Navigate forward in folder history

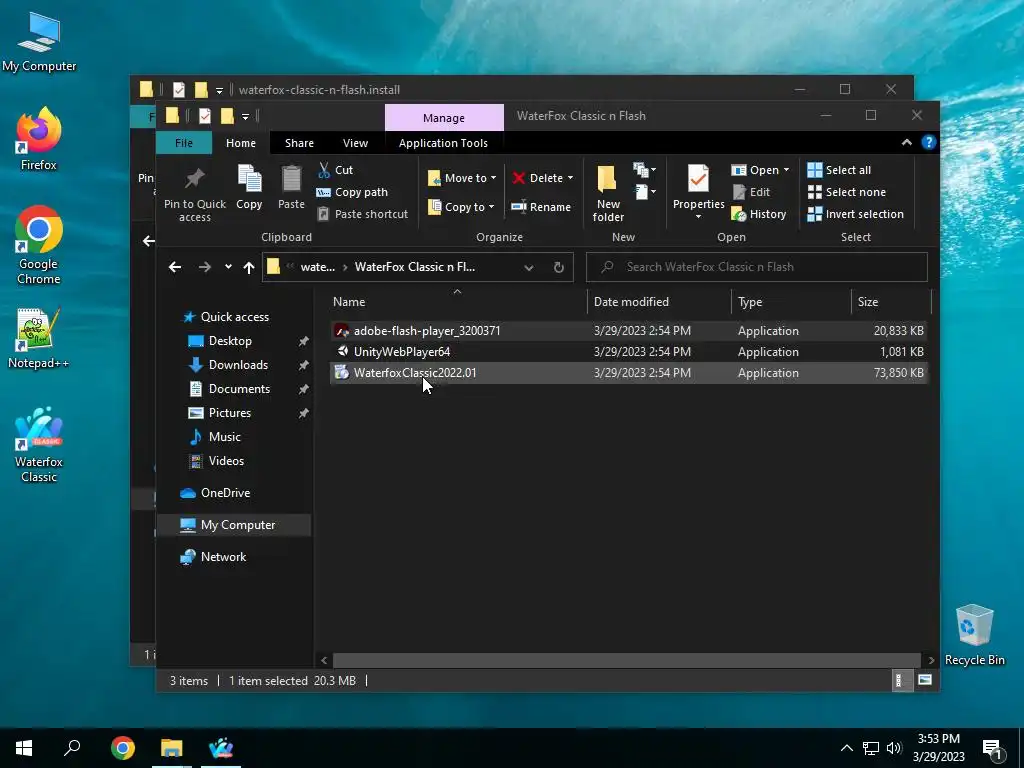click(204, 267)
